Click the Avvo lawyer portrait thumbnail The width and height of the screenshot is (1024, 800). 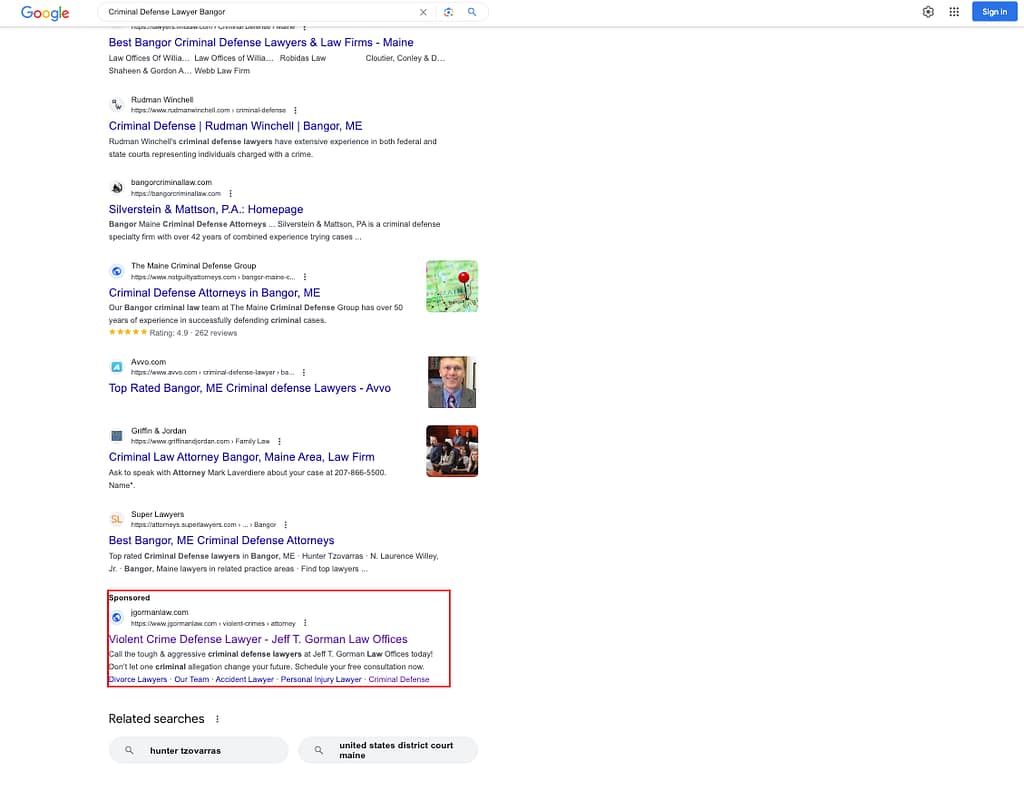click(452, 382)
